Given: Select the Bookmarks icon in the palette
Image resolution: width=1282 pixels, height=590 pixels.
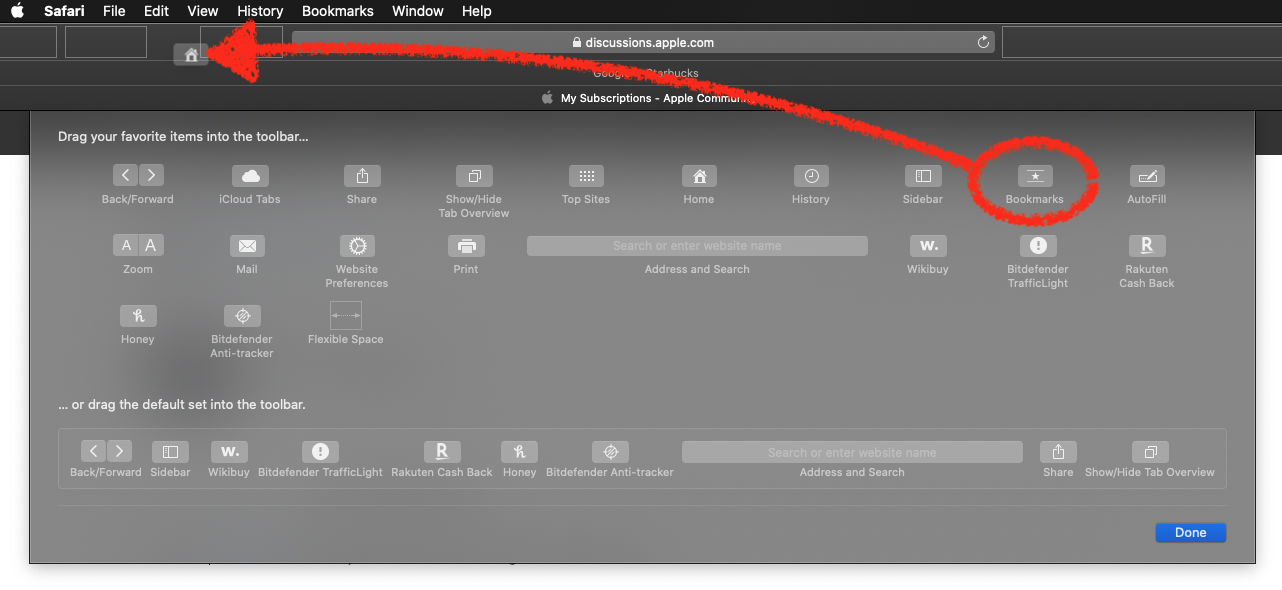Looking at the screenshot, I should point(1035,176).
